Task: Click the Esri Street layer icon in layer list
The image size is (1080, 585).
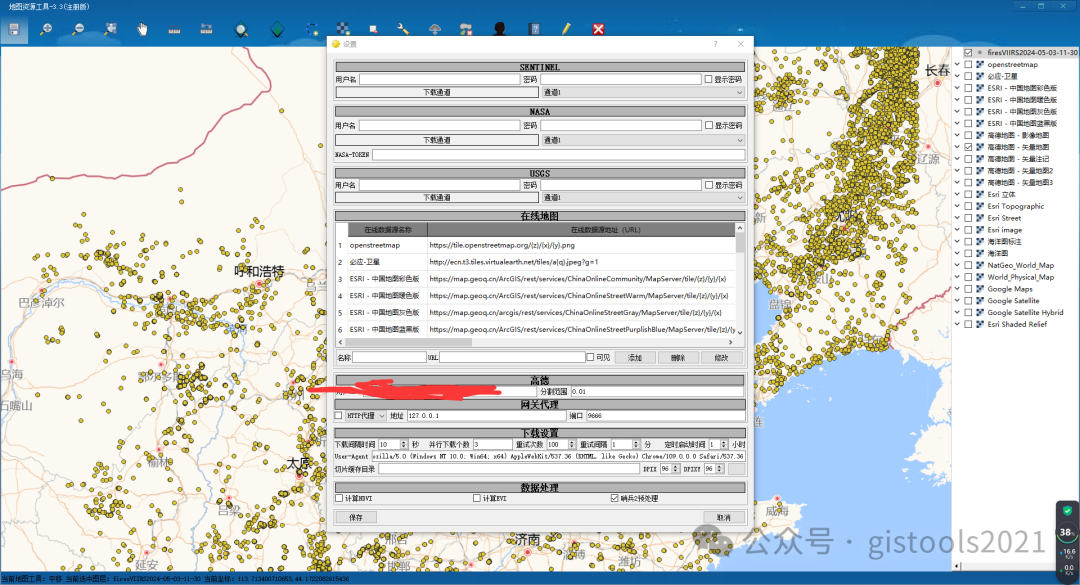Action: click(x=980, y=218)
